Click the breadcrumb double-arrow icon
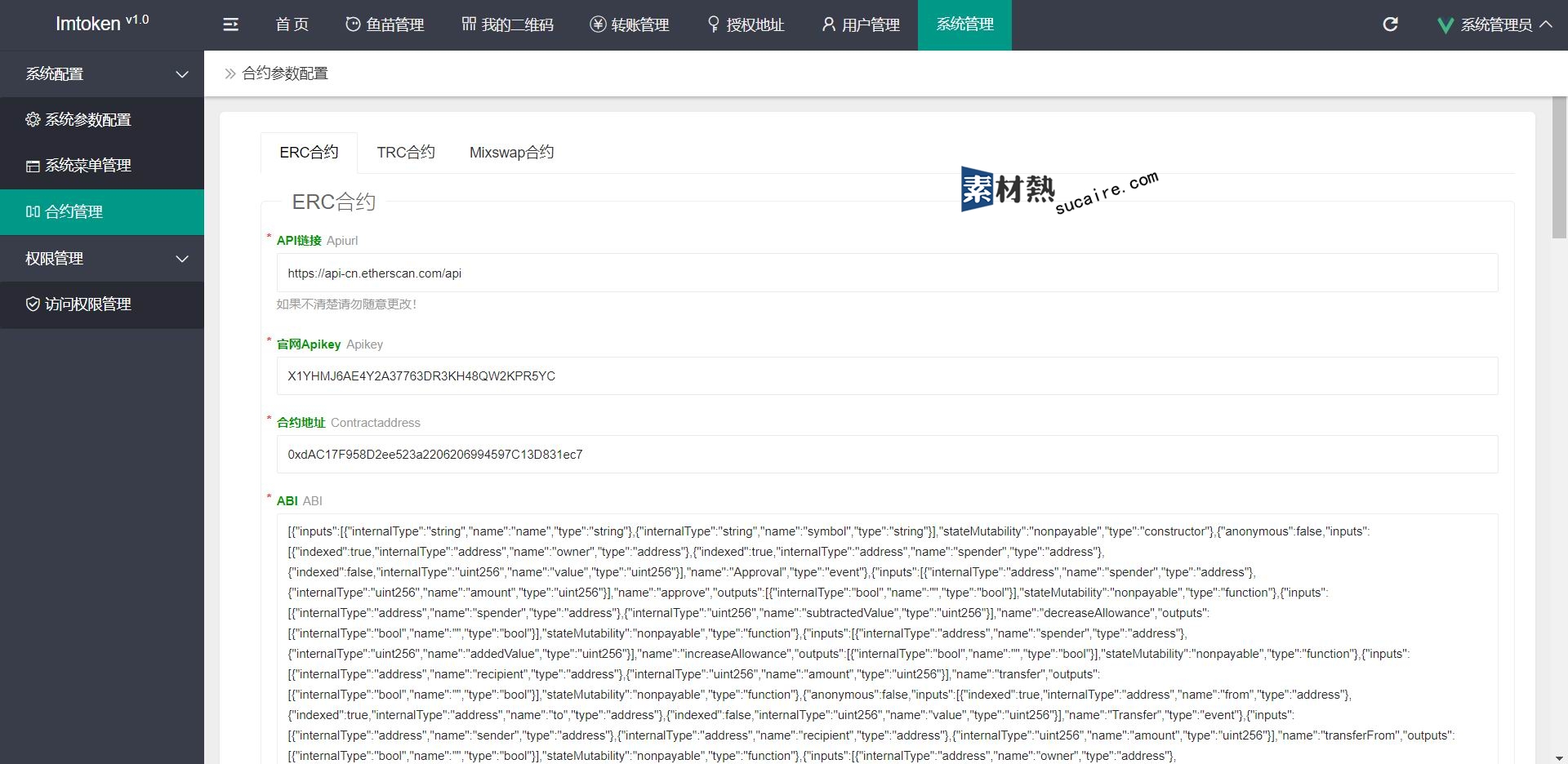 point(230,73)
